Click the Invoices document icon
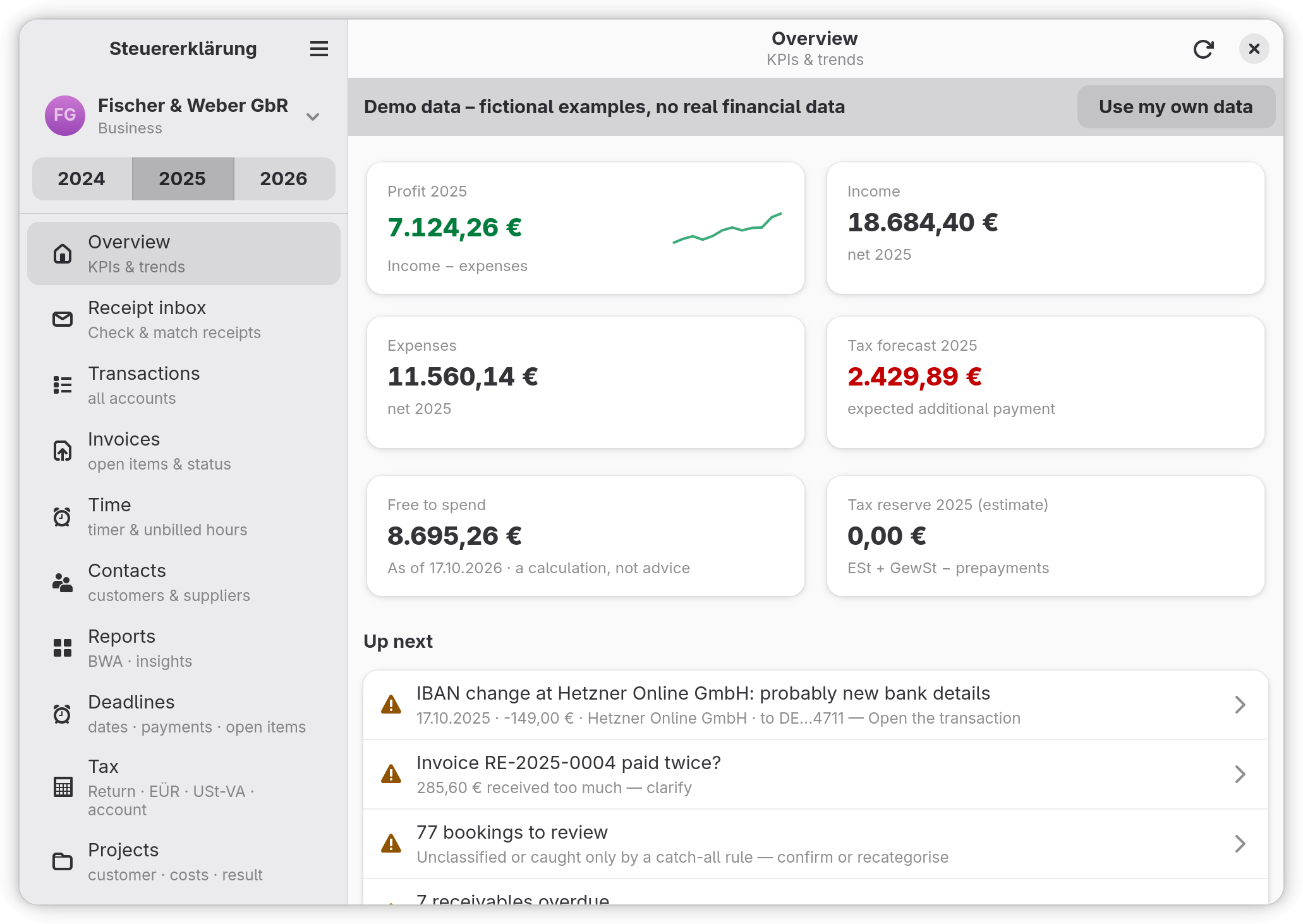The height and width of the screenshot is (924, 1303). (63, 451)
